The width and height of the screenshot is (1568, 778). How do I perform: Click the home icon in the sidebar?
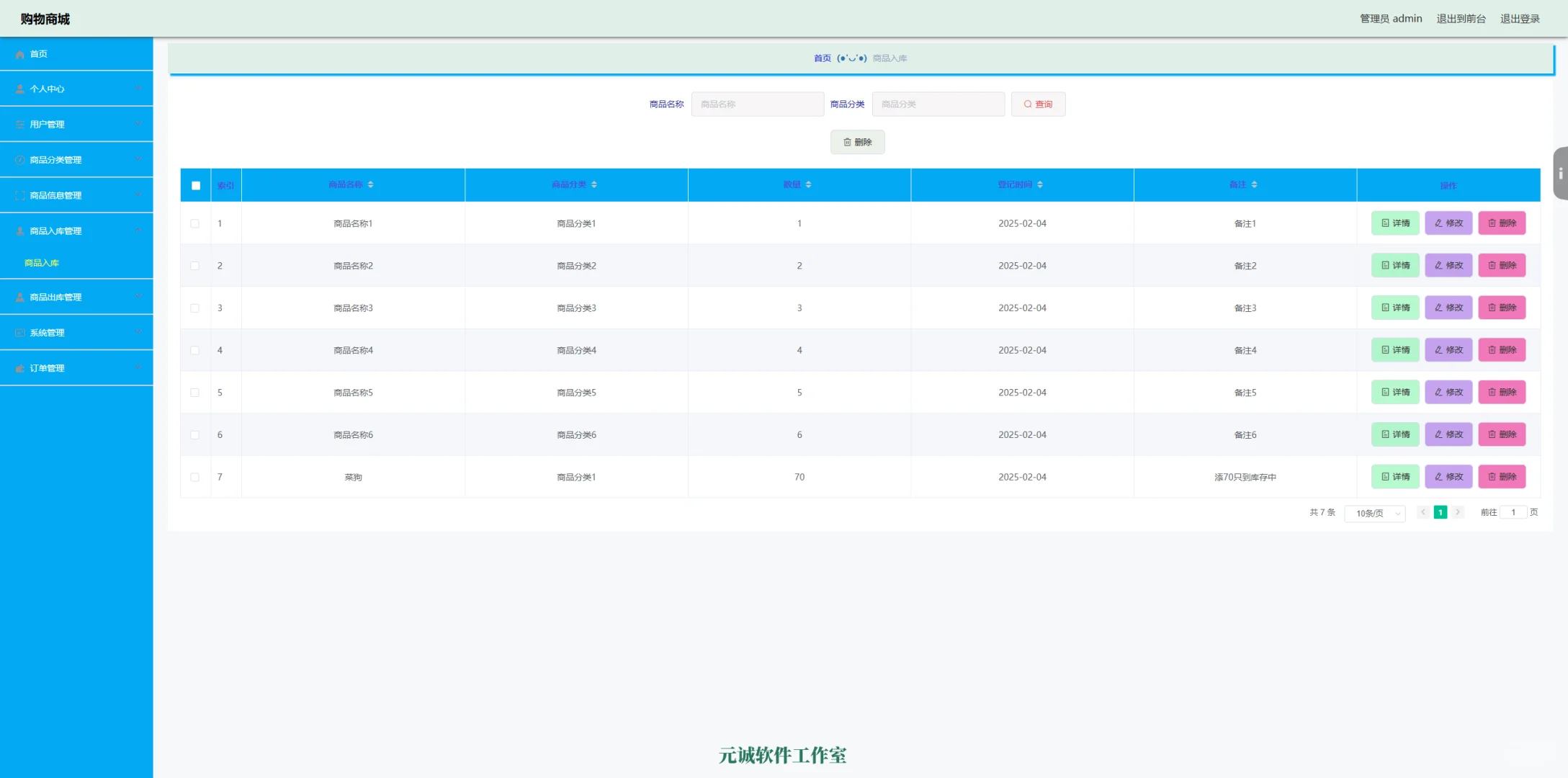coord(20,54)
